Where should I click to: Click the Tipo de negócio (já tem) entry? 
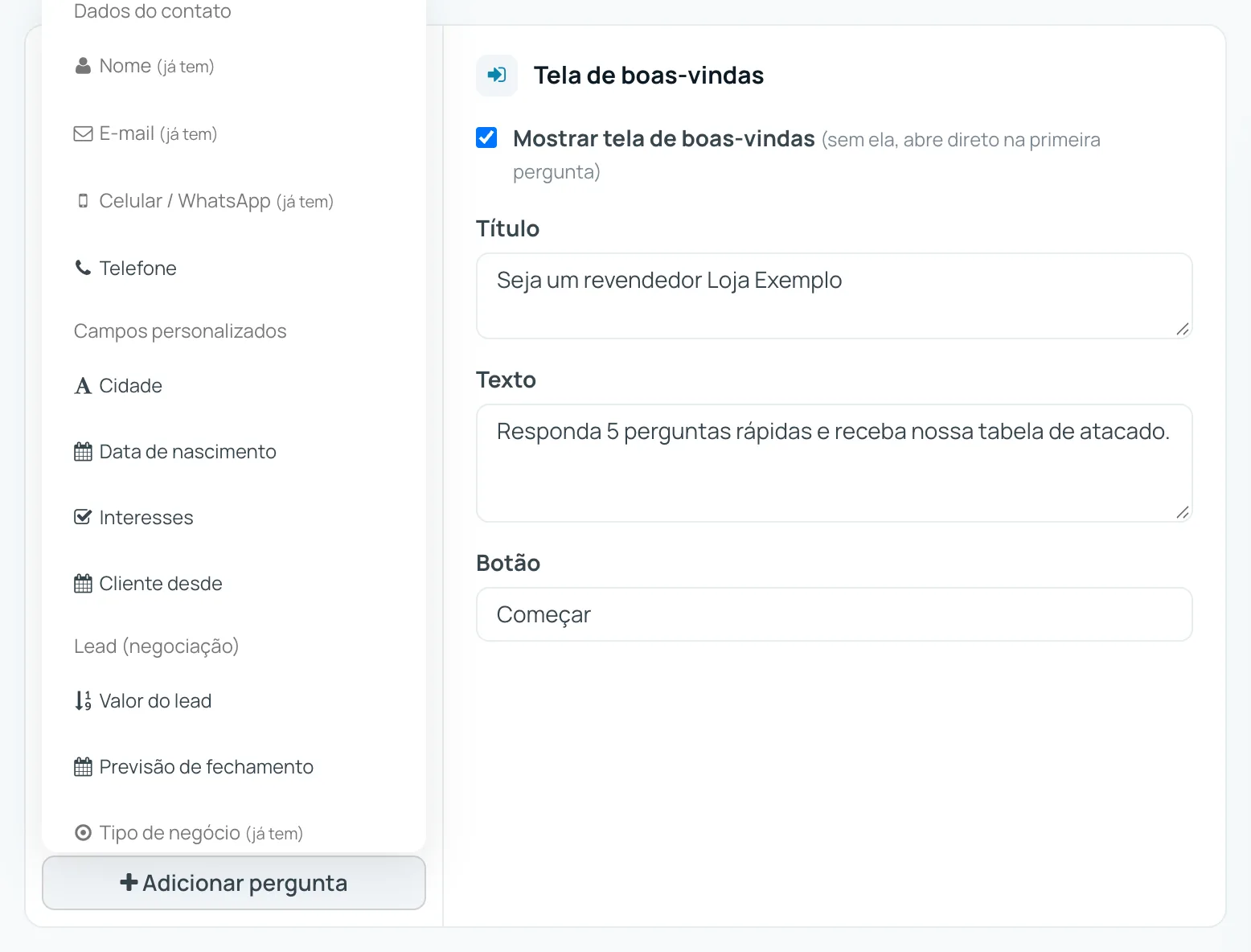pyautogui.click(x=234, y=833)
